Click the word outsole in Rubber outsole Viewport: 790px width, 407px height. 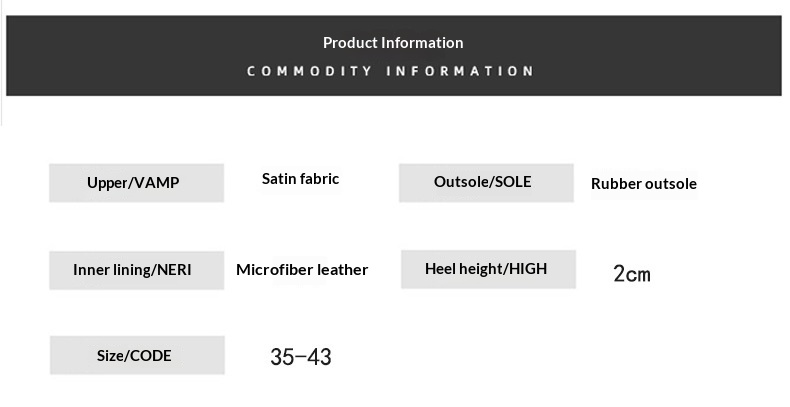coord(671,184)
